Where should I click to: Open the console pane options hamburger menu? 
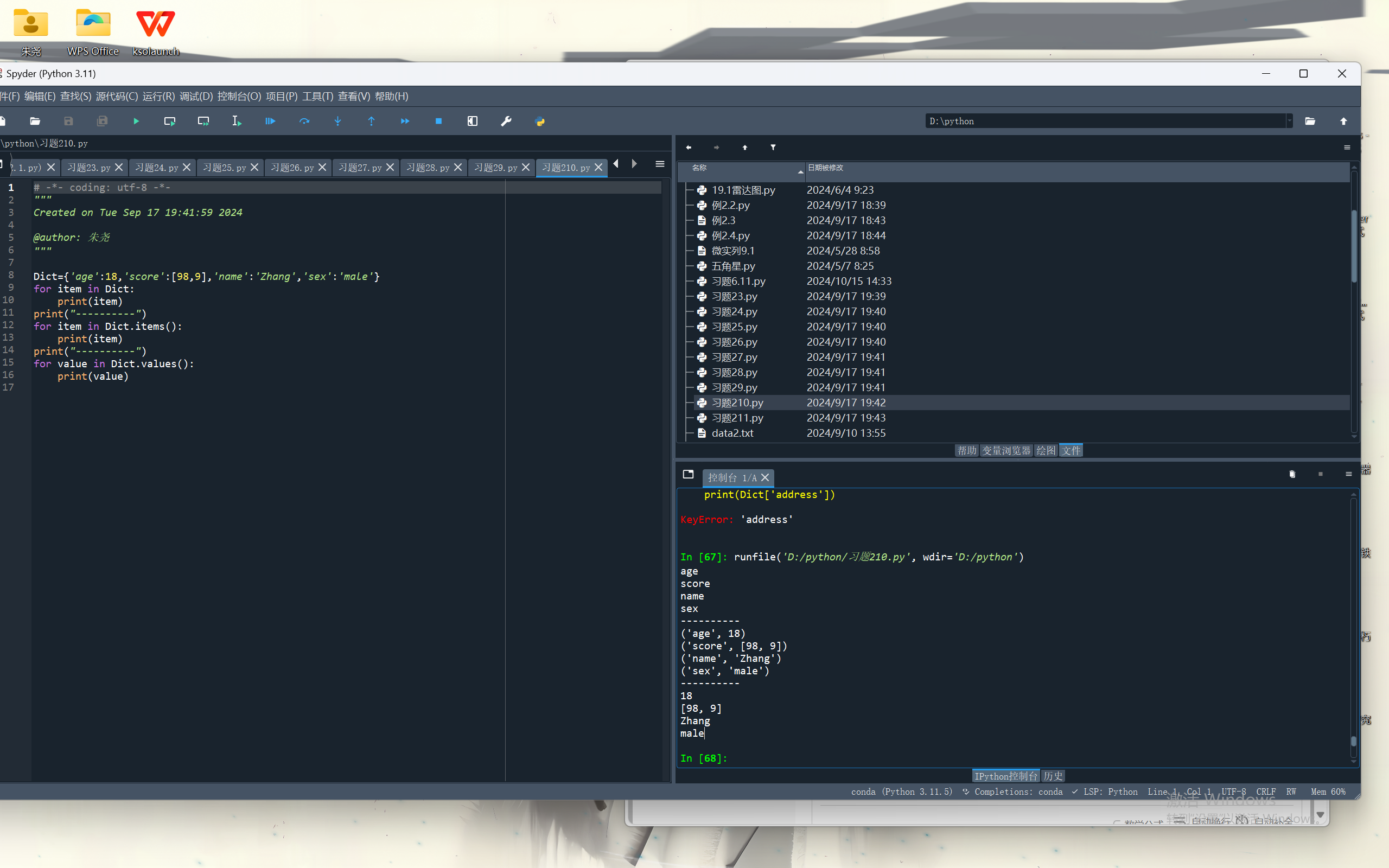pyautogui.click(x=1348, y=474)
